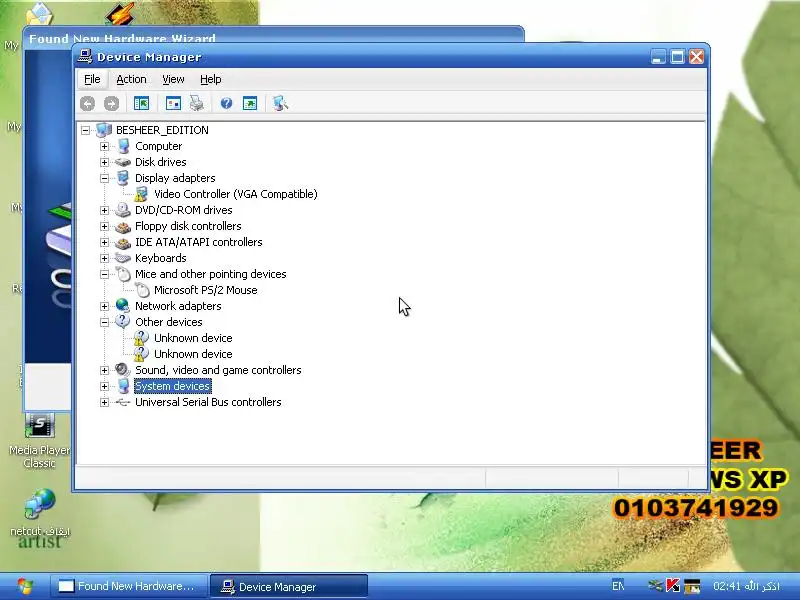Image resolution: width=800 pixels, height=600 pixels.
Task: Expand the Computer node
Action: click(x=104, y=146)
